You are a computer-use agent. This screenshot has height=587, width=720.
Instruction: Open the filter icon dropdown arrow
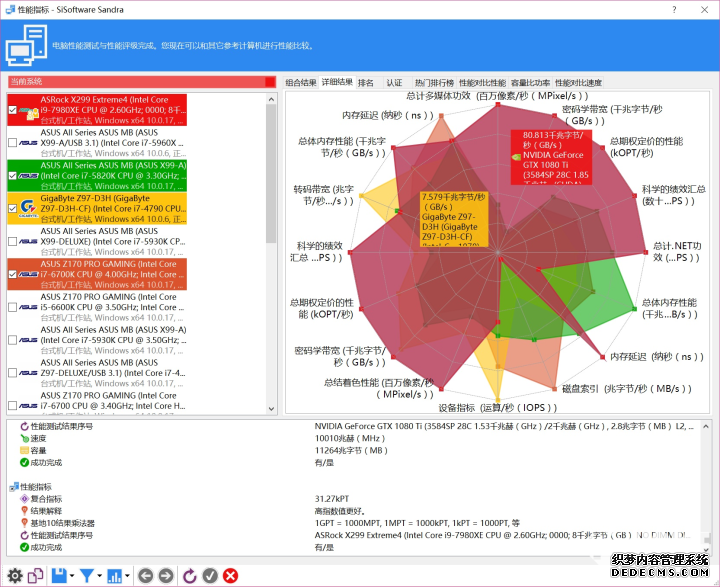(x=99, y=576)
